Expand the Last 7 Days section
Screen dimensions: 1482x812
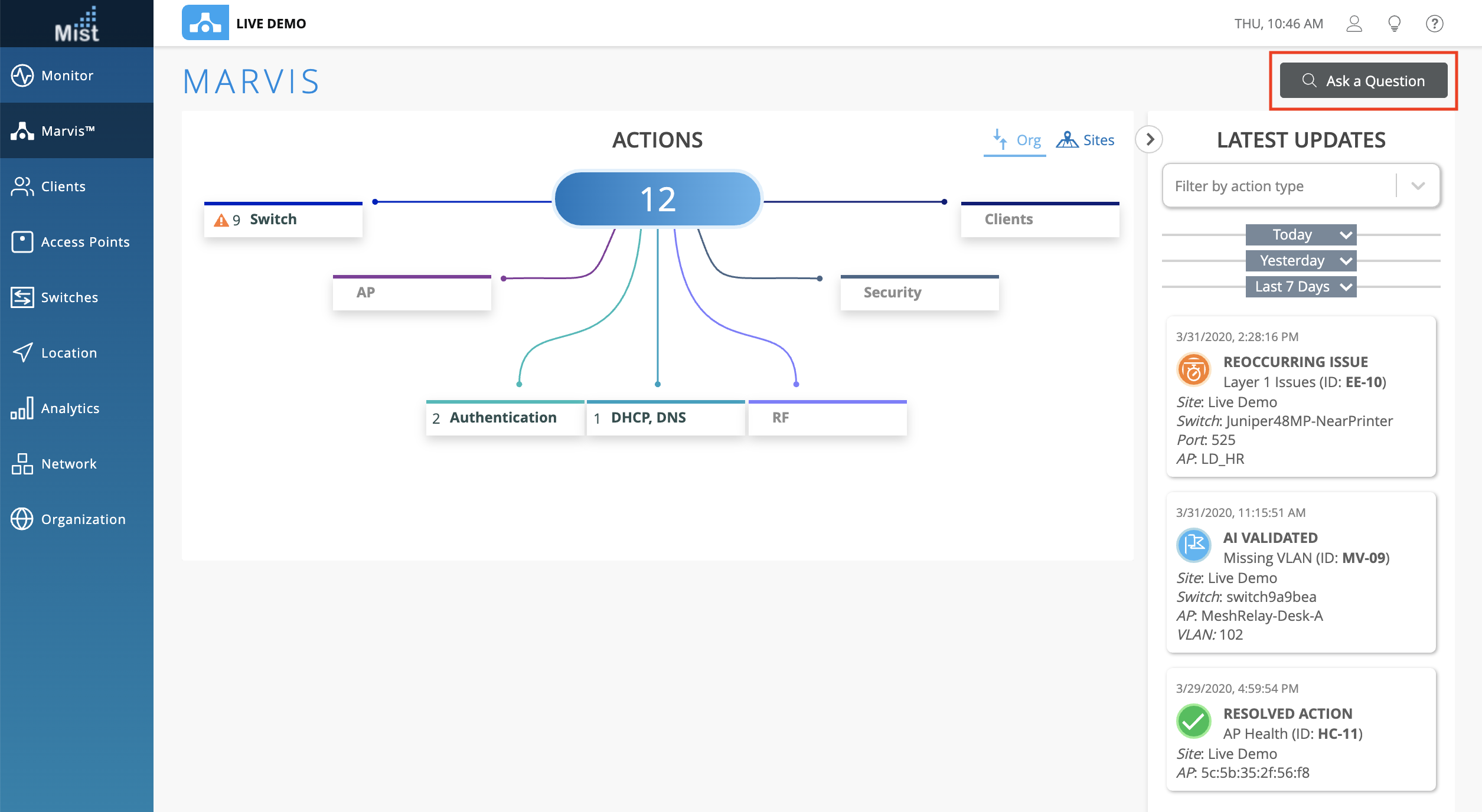click(x=1301, y=287)
